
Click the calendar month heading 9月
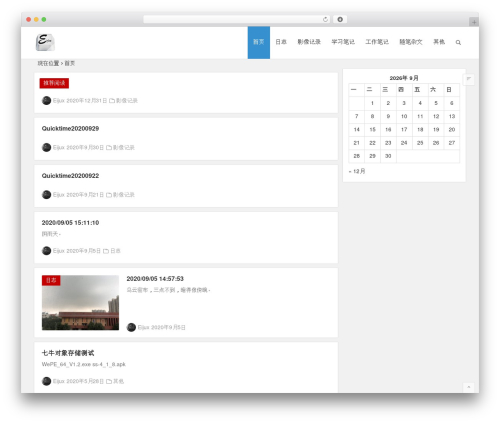click(404, 78)
